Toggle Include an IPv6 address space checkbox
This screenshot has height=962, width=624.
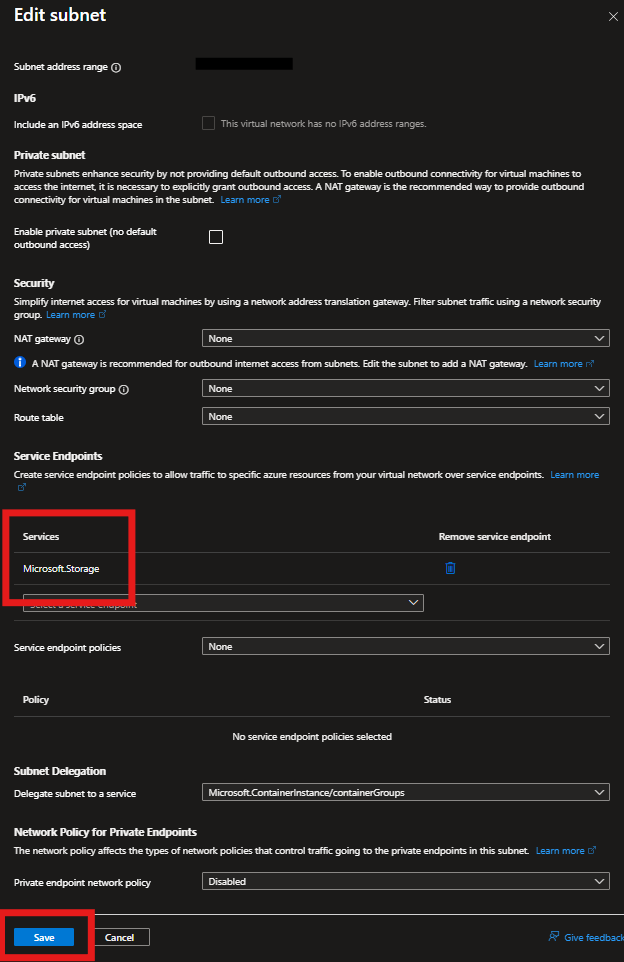point(208,124)
